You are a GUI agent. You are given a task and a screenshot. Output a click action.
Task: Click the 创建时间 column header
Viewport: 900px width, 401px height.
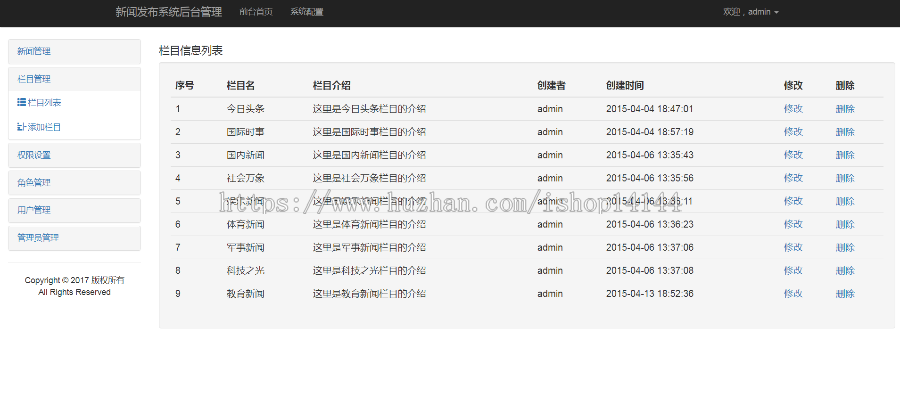coord(625,85)
